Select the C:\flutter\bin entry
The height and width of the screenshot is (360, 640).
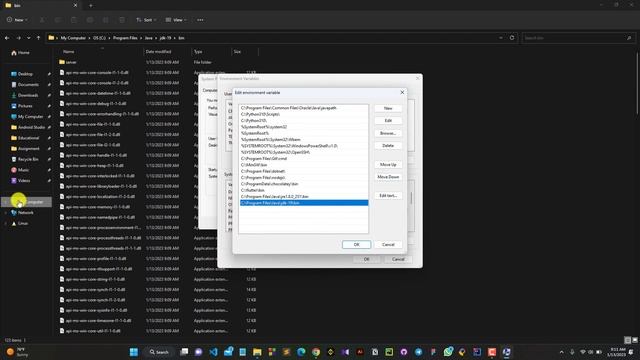(x=304, y=190)
